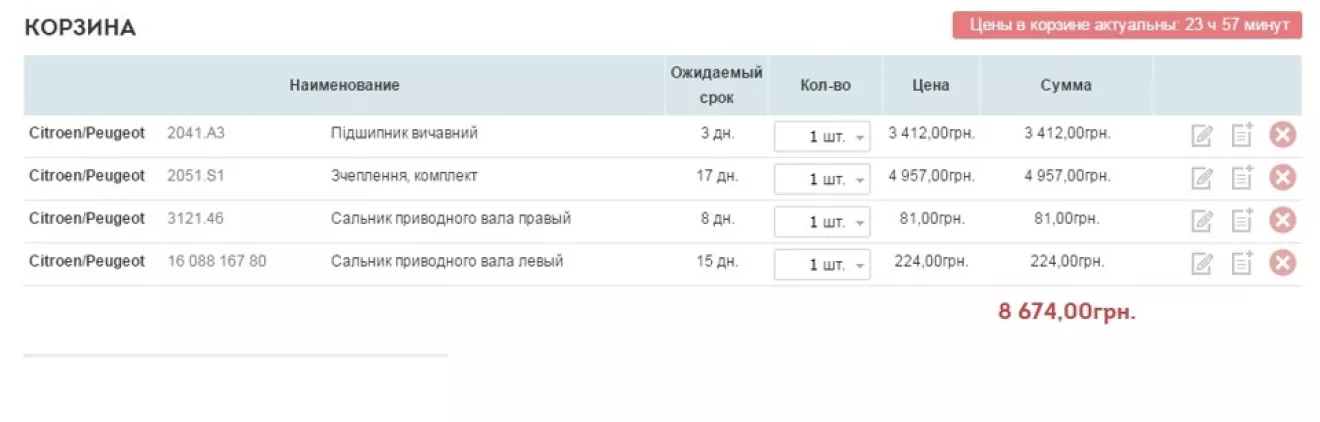
Task: Remove the 2041.A3 item from cart
Action: tap(1282, 135)
